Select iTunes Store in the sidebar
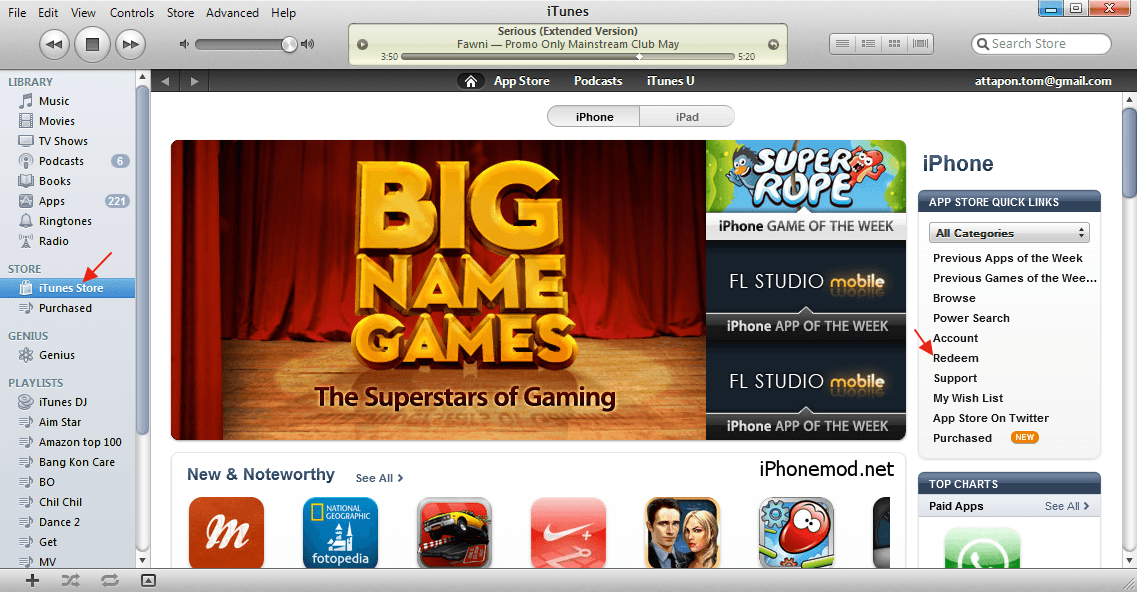The width and height of the screenshot is (1137, 592). coord(67,288)
